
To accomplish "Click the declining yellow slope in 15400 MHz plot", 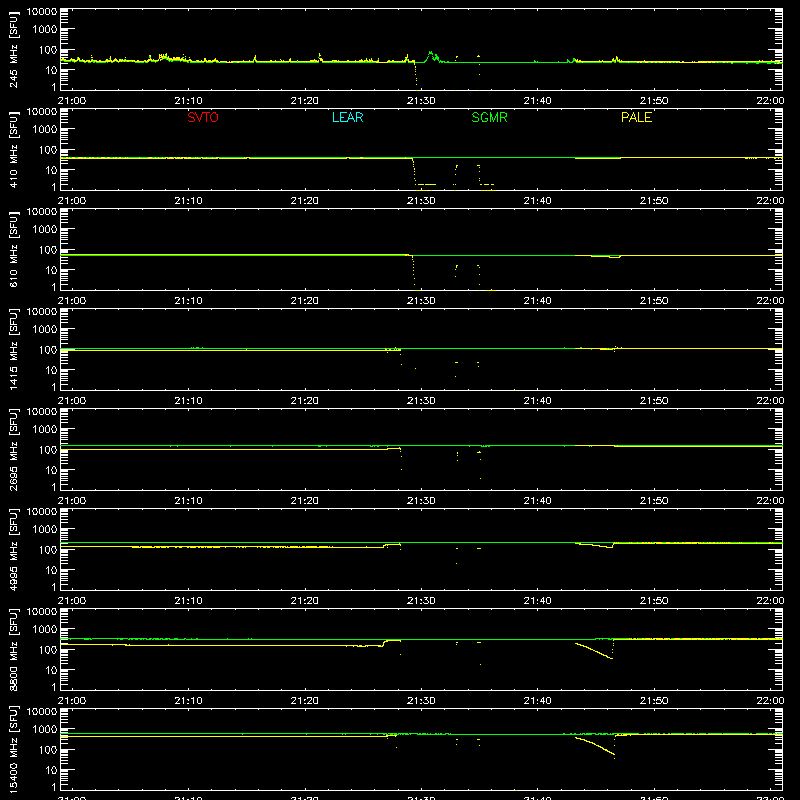I will point(595,745).
